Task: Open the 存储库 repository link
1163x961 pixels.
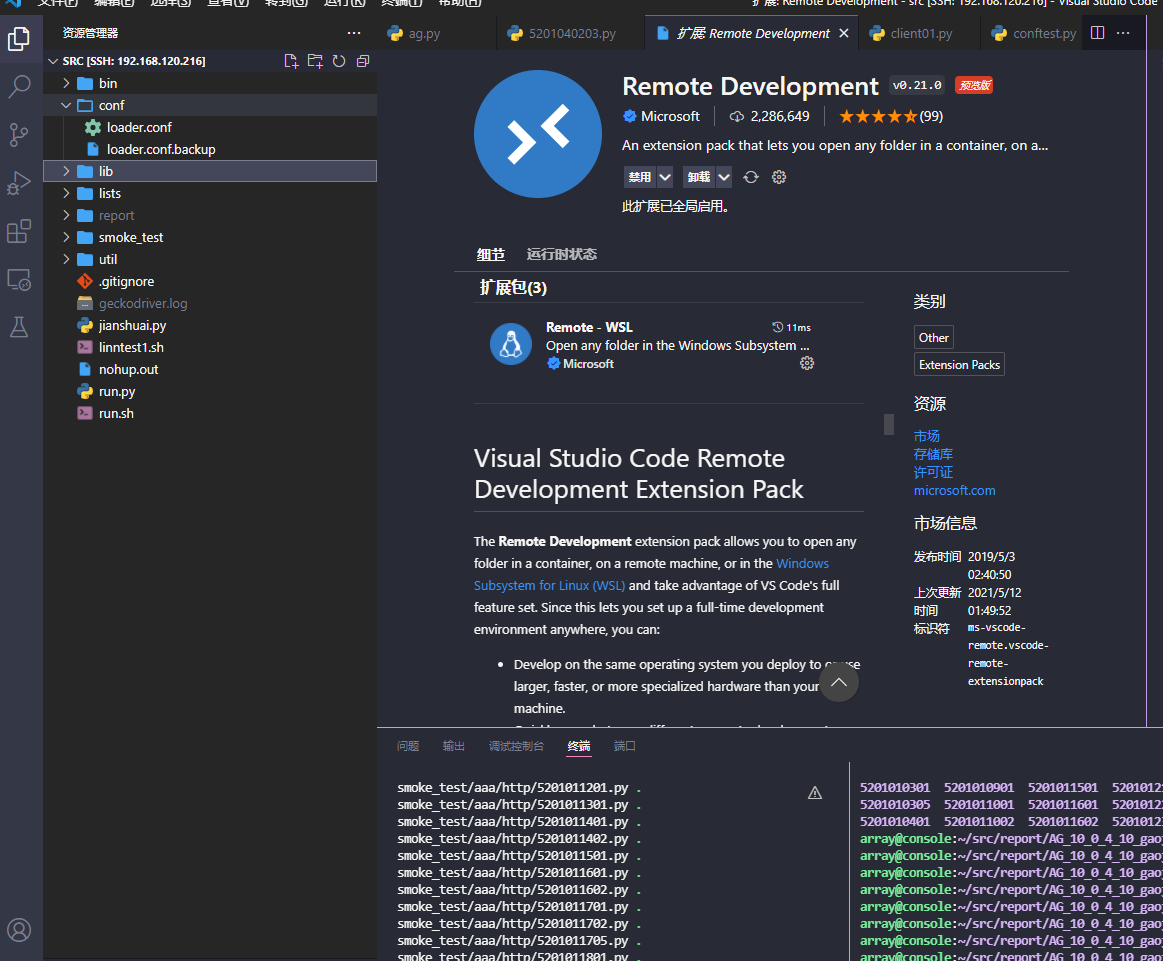Action: (x=933, y=454)
